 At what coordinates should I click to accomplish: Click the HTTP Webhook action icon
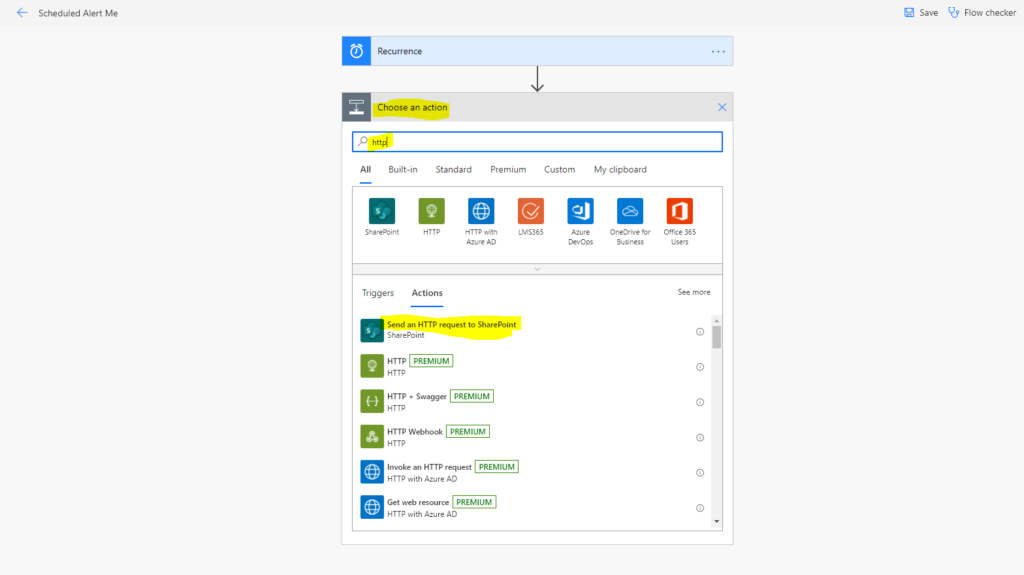(x=372, y=436)
